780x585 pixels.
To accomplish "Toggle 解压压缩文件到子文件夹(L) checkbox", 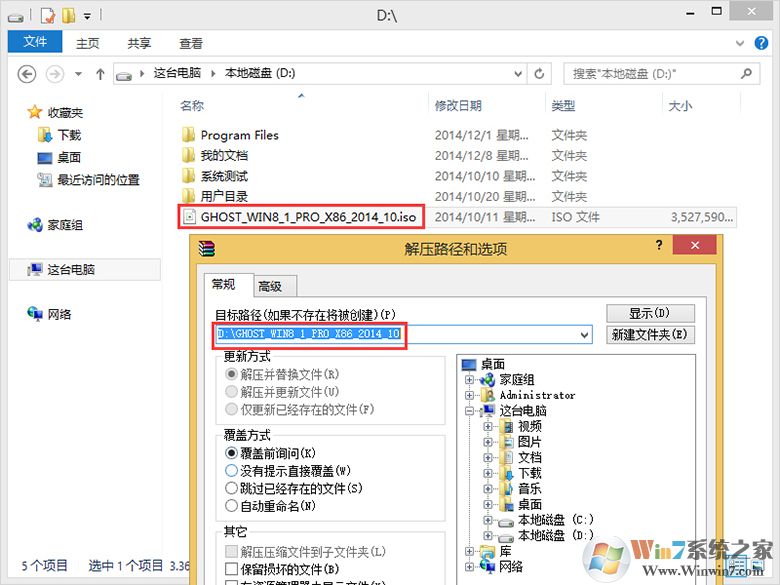I will point(231,551).
